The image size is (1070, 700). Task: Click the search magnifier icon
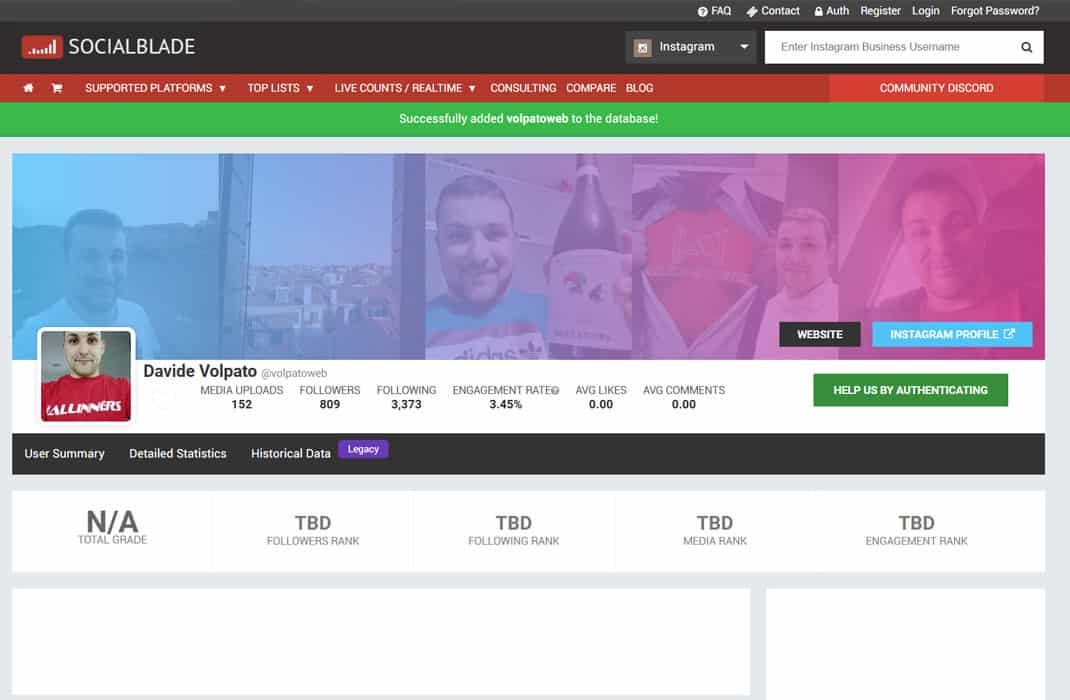coord(1026,47)
